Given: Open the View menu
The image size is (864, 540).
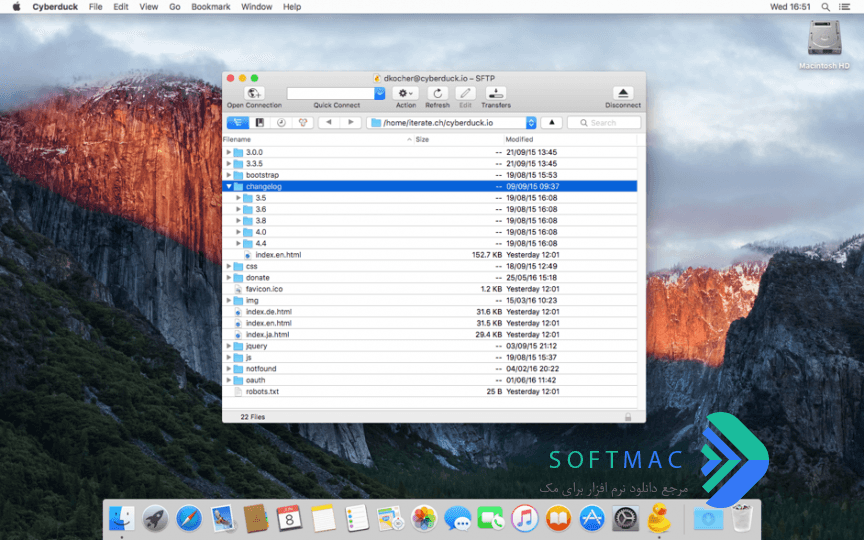Looking at the screenshot, I should (x=148, y=7).
